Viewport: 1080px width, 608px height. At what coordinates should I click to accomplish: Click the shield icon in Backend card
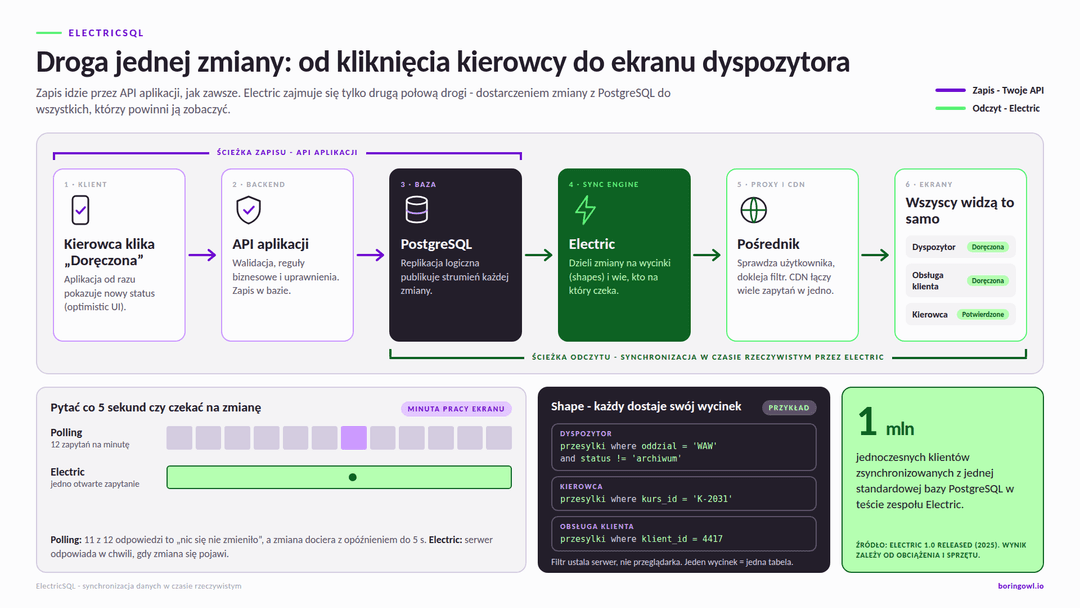(249, 210)
